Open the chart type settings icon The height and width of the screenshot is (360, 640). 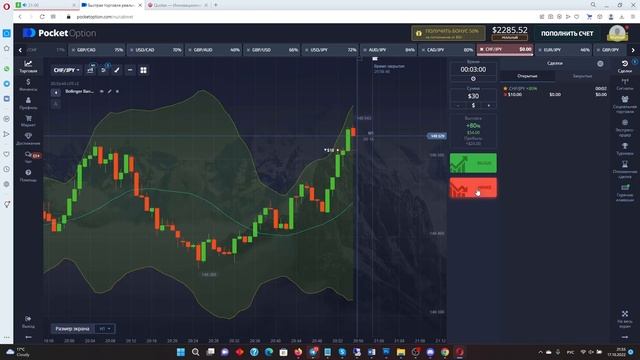click(91, 70)
